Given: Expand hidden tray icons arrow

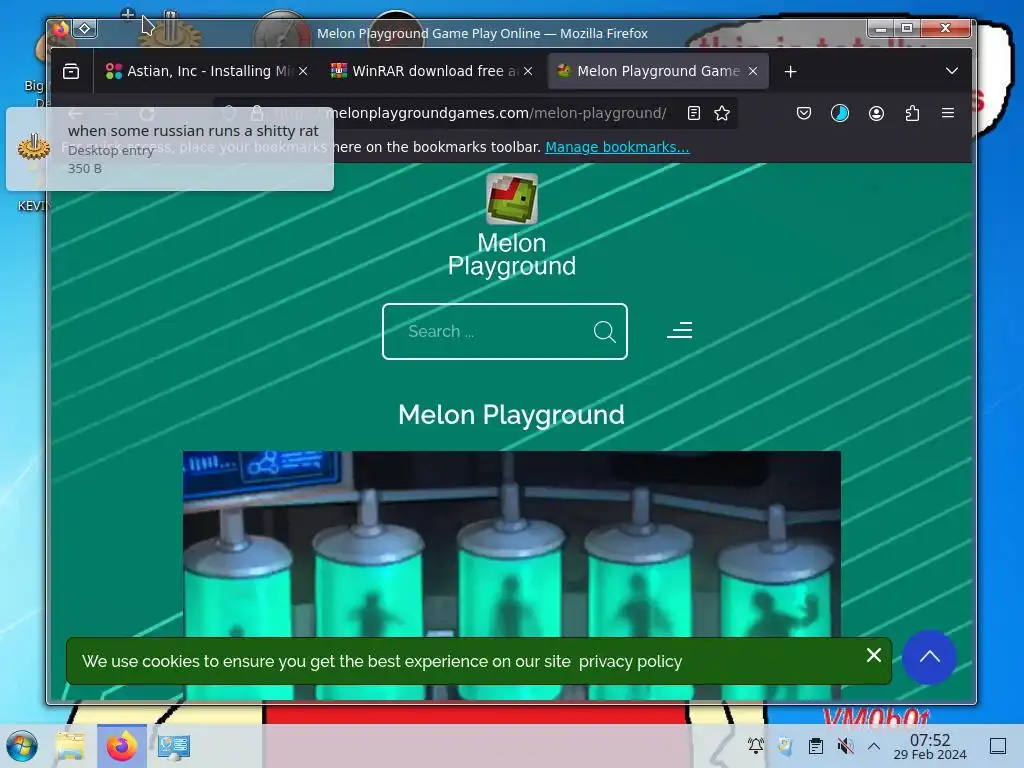Looking at the screenshot, I should [x=874, y=746].
